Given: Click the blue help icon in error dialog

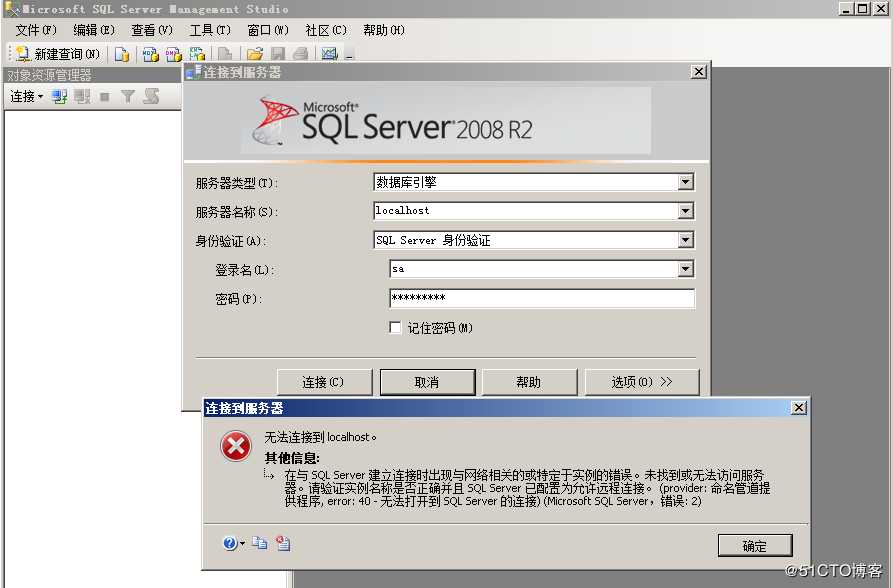Looking at the screenshot, I should click(230, 544).
